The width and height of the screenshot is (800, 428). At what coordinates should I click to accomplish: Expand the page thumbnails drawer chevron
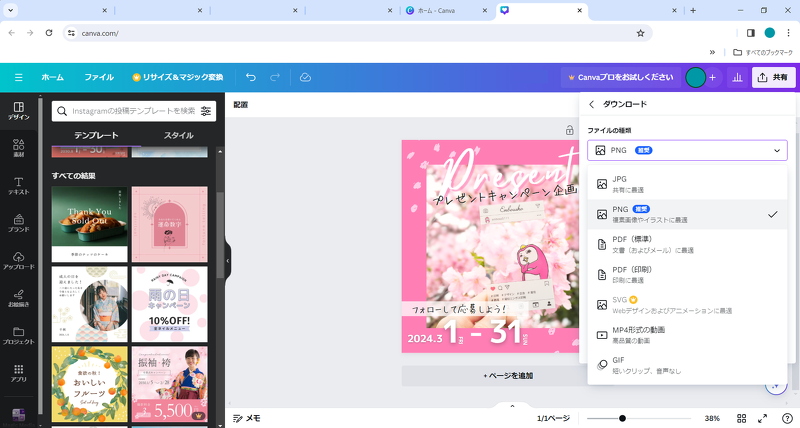[512, 407]
